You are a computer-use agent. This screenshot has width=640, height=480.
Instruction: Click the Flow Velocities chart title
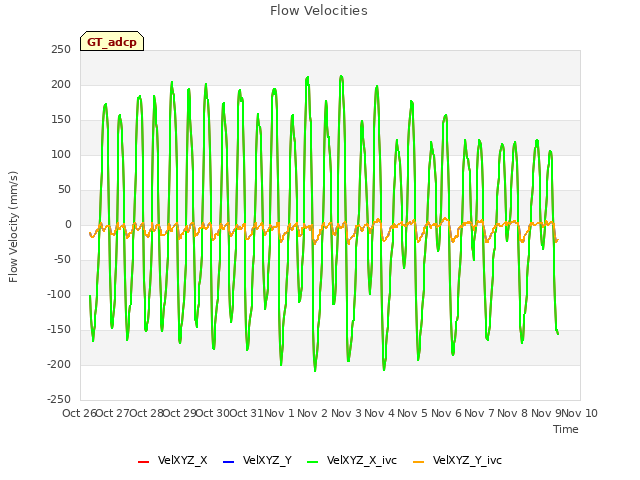(319, 11)
